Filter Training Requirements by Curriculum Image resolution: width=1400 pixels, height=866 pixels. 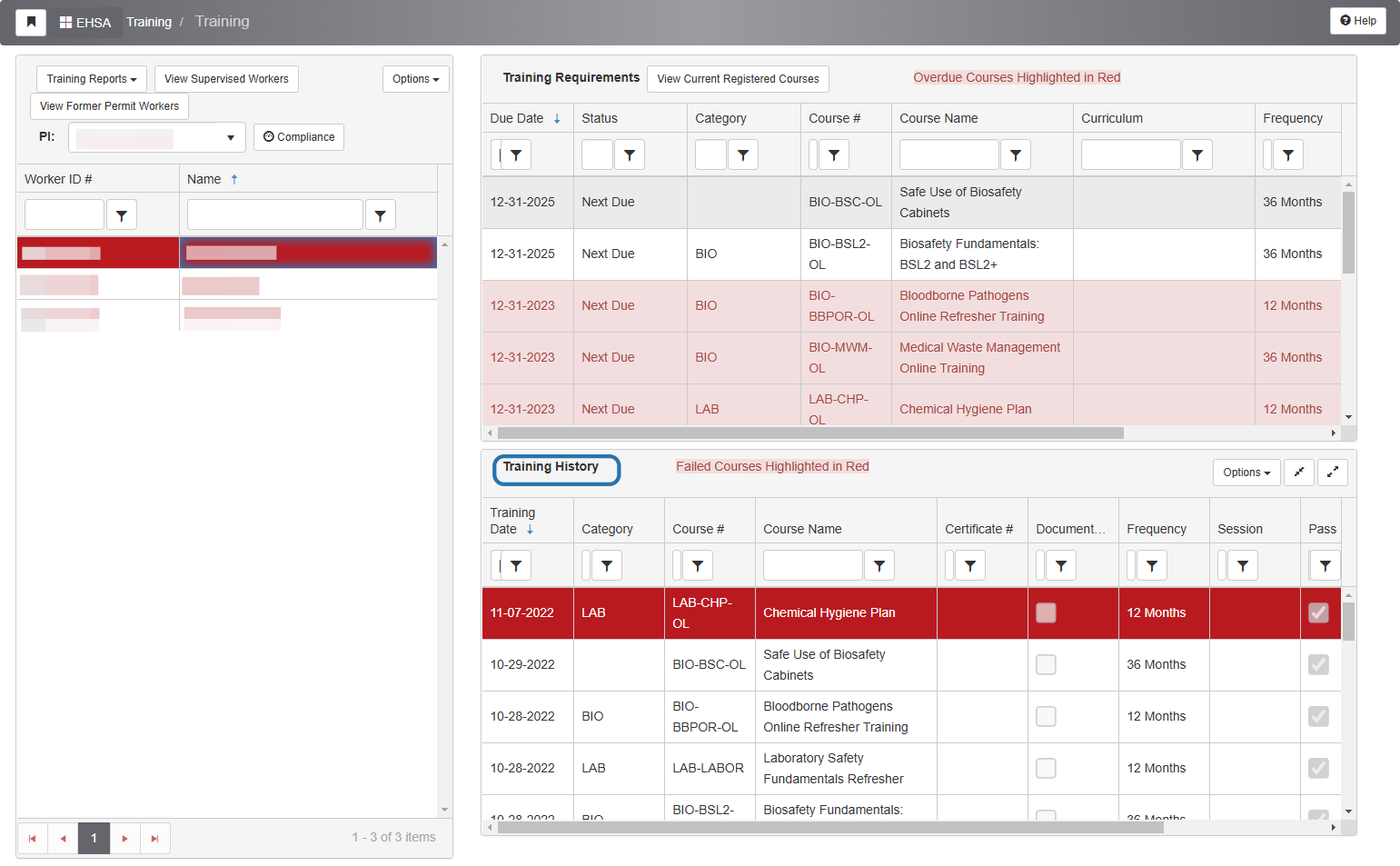[1197, 154]
